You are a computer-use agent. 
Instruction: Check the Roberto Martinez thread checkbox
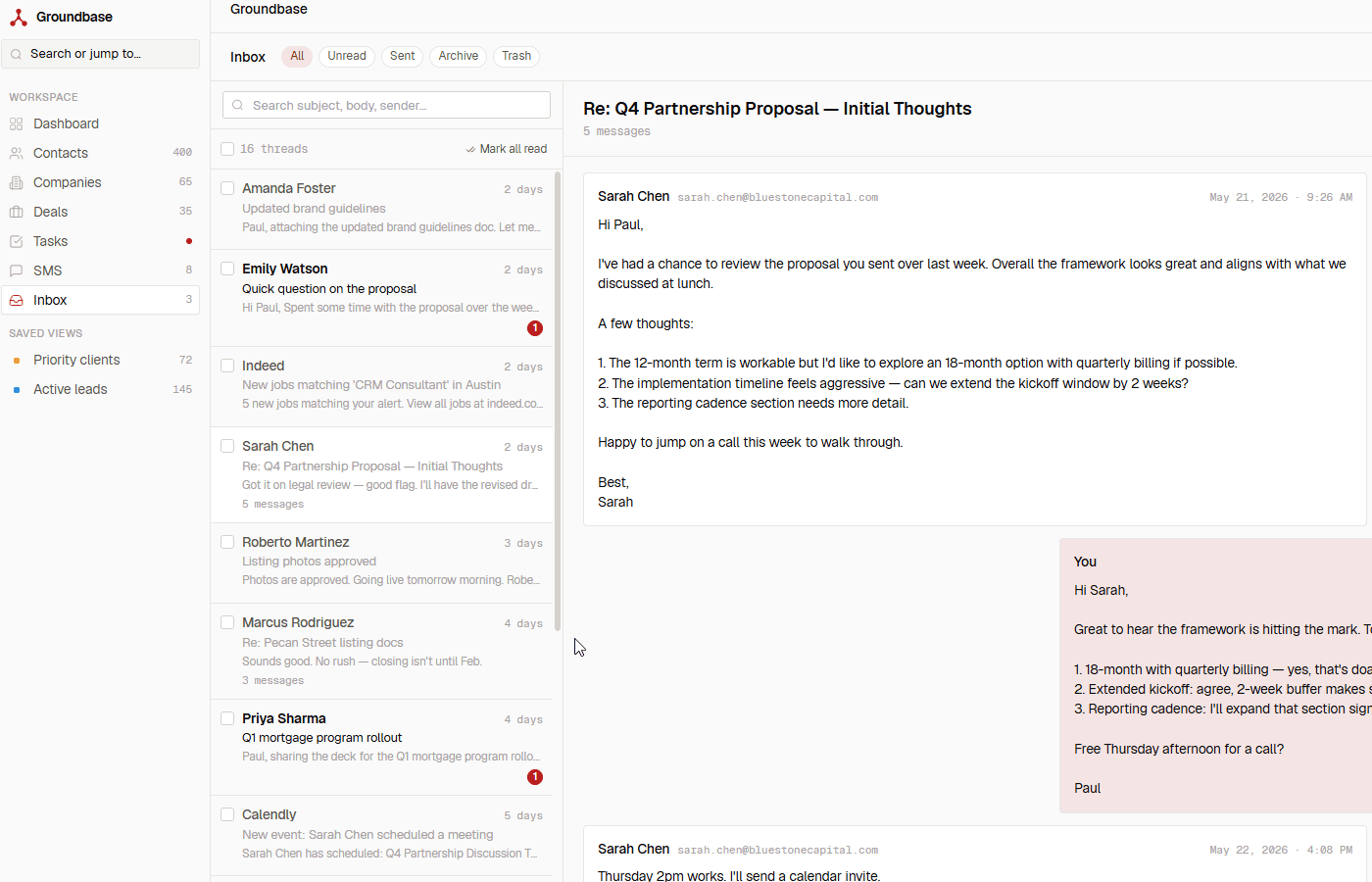point(227,542)
